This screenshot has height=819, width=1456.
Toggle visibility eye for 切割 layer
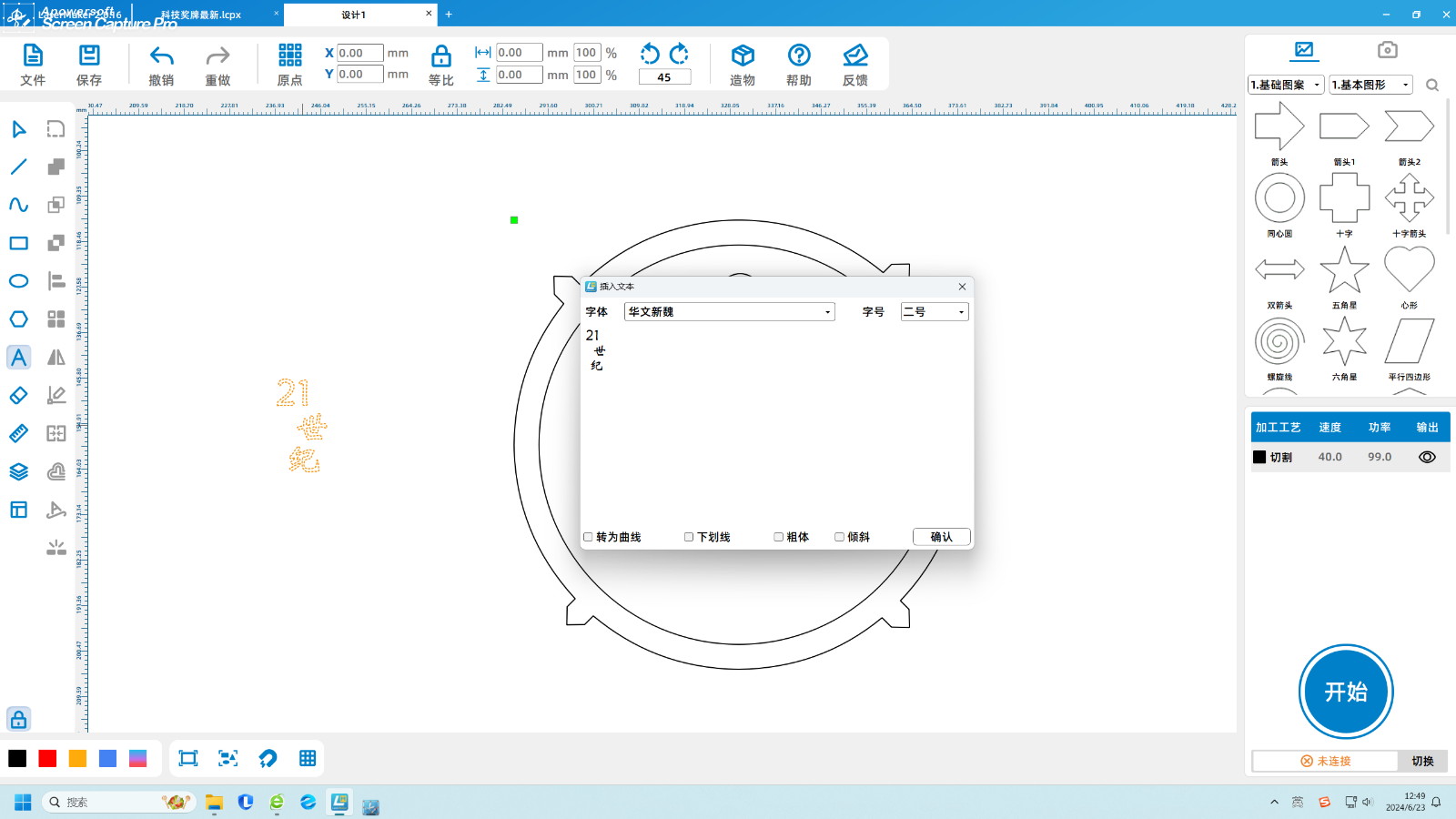pos(1427,457)
